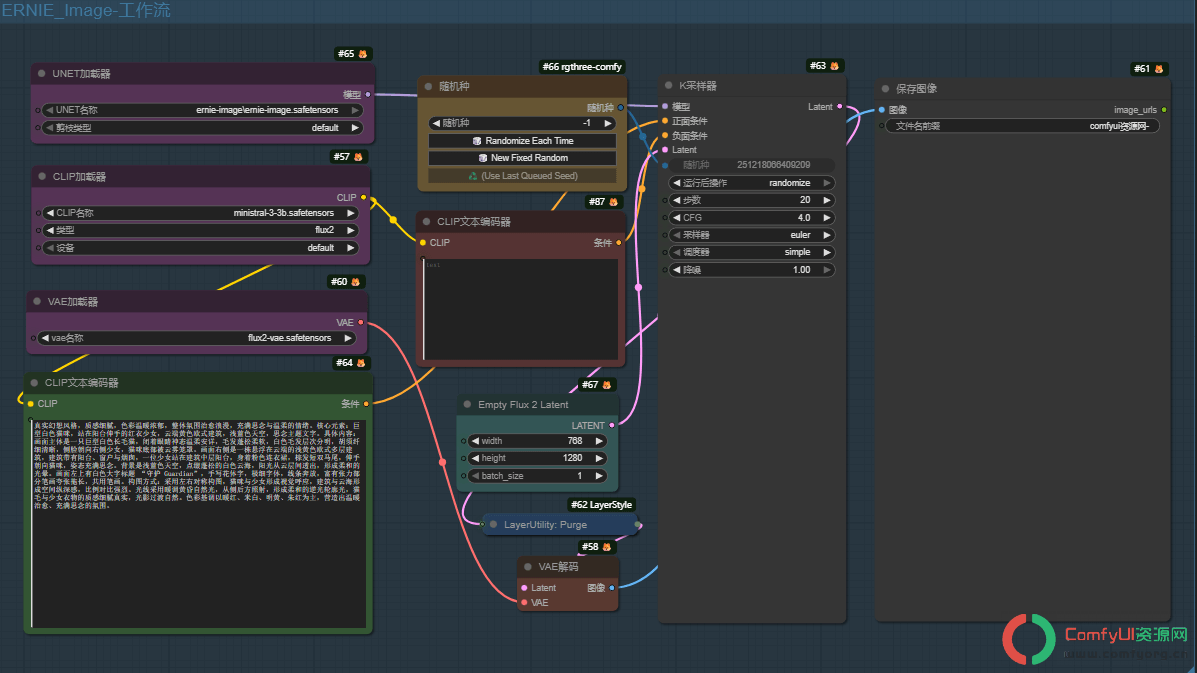Click the Randomize Each Time button
Screen dimensions: 1197x673
click(522, 141)
